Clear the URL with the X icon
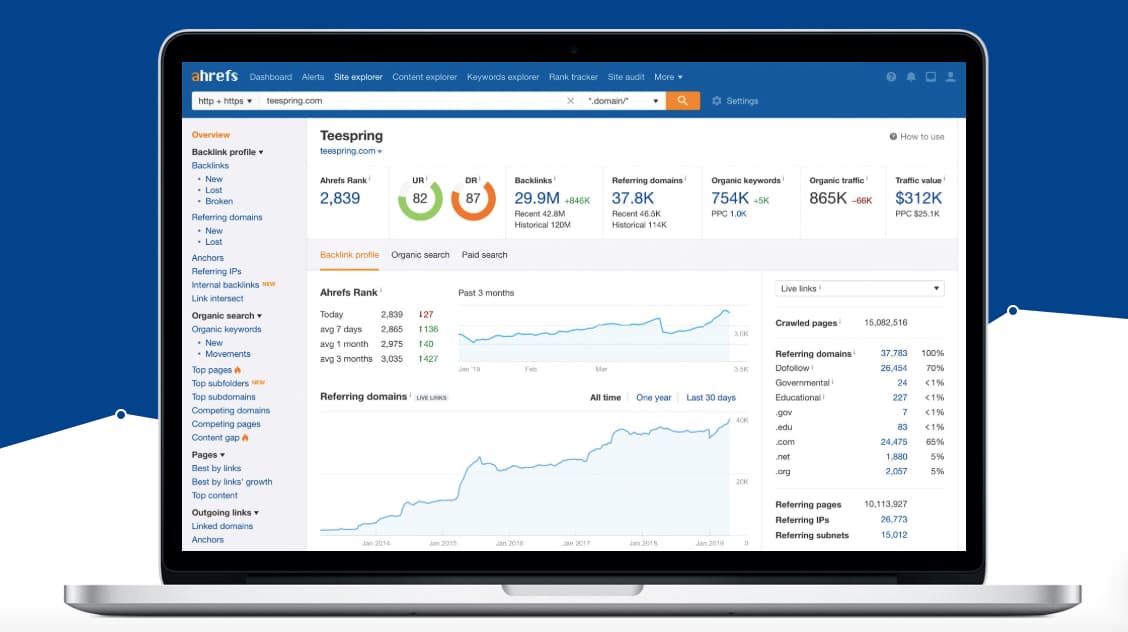 coord(570,101)
